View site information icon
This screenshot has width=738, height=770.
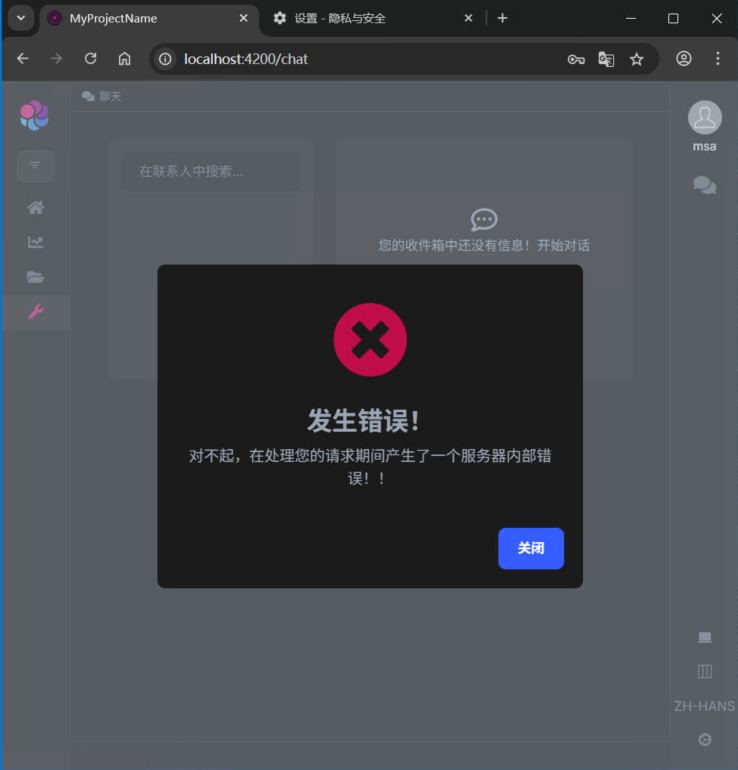[x=165, y=59]
